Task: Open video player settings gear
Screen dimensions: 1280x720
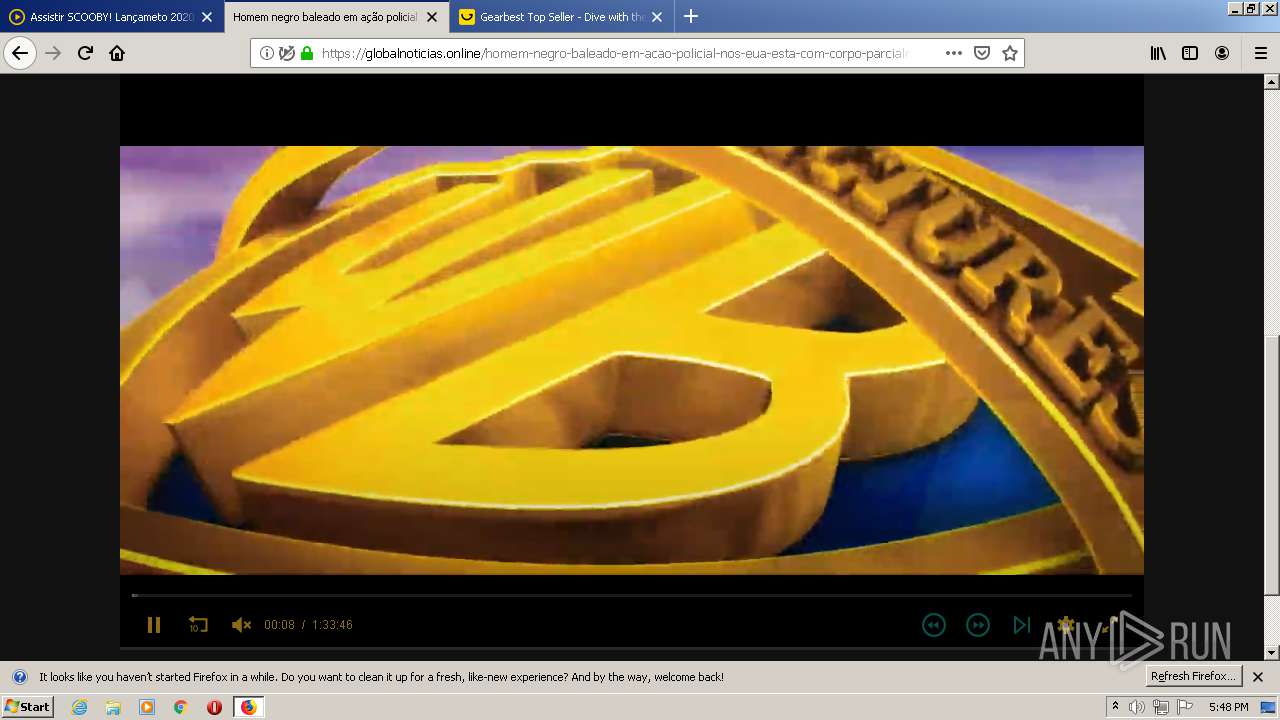Action: (1065, 625)
